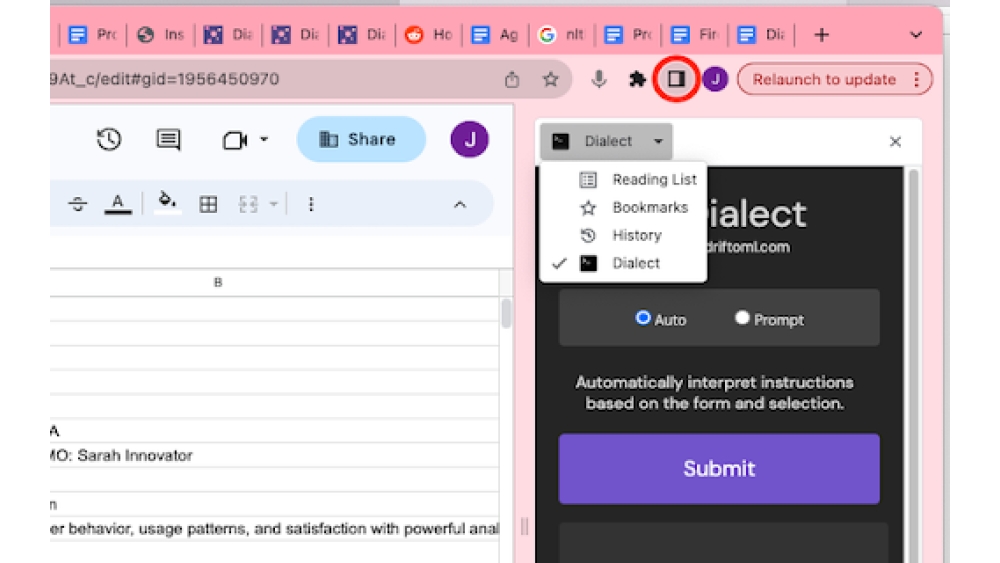The image size is (1000, 563).
Task: Click the cell with 'usage patterns' text
Action: [274, 529]
